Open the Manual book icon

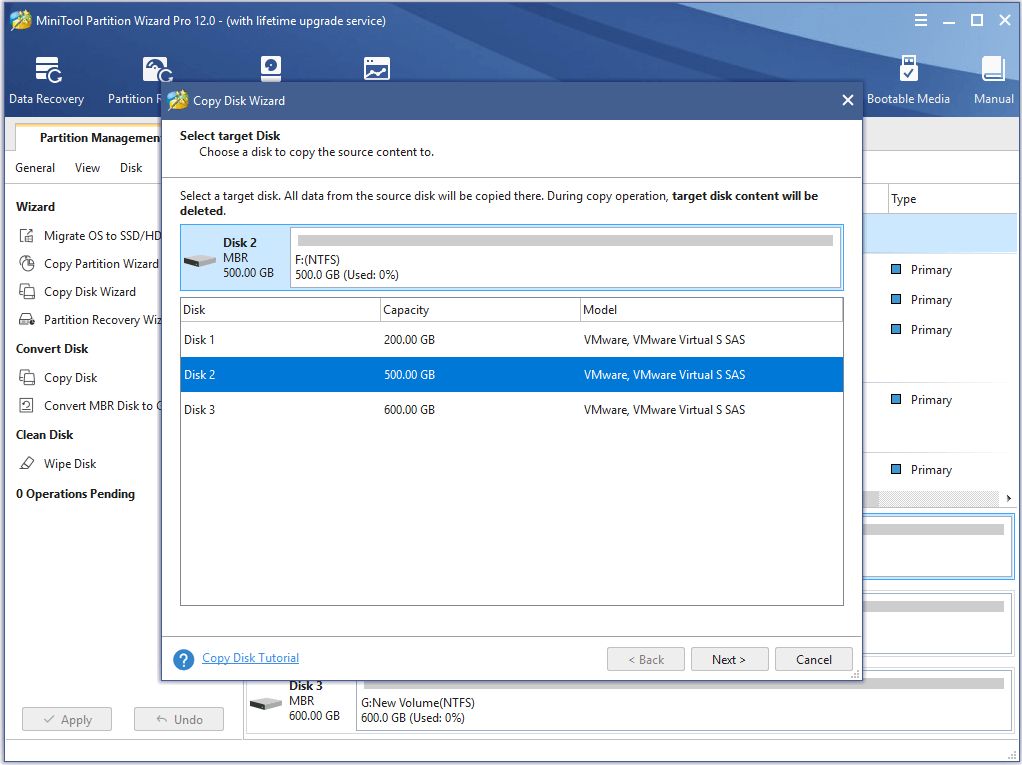click(993, 68)
